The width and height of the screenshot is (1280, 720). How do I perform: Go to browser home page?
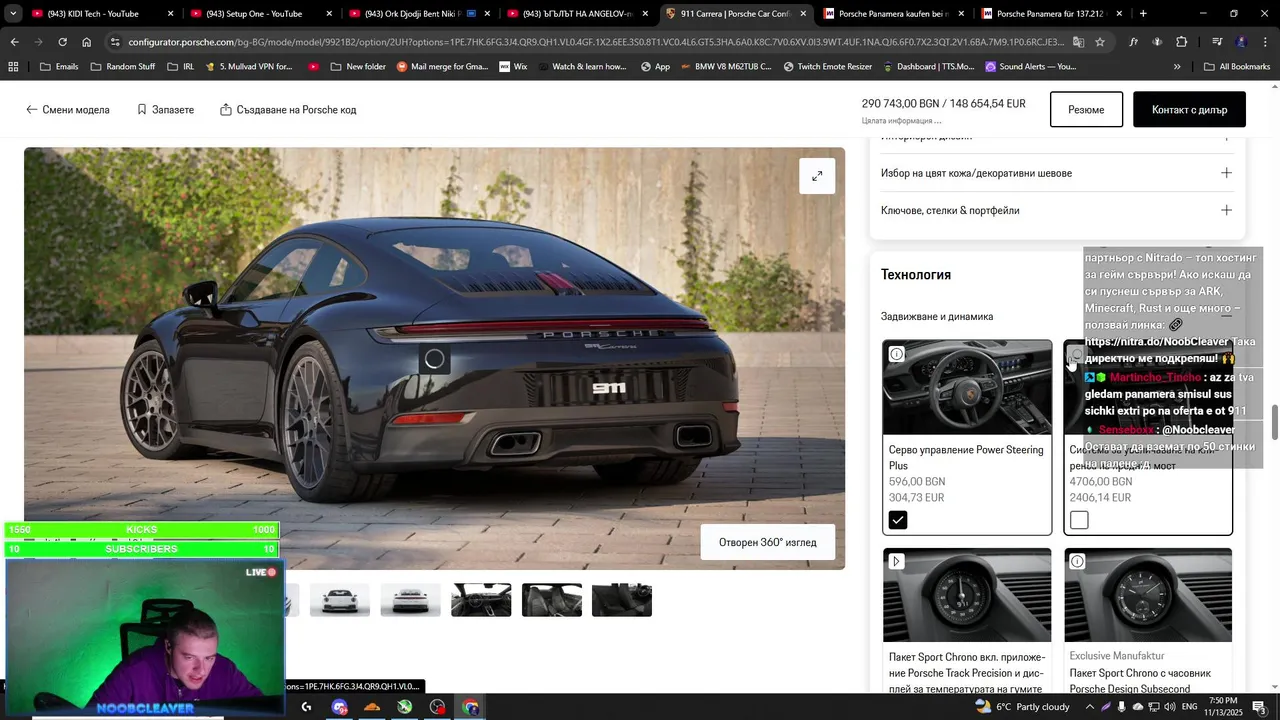(x=87, y=42)
